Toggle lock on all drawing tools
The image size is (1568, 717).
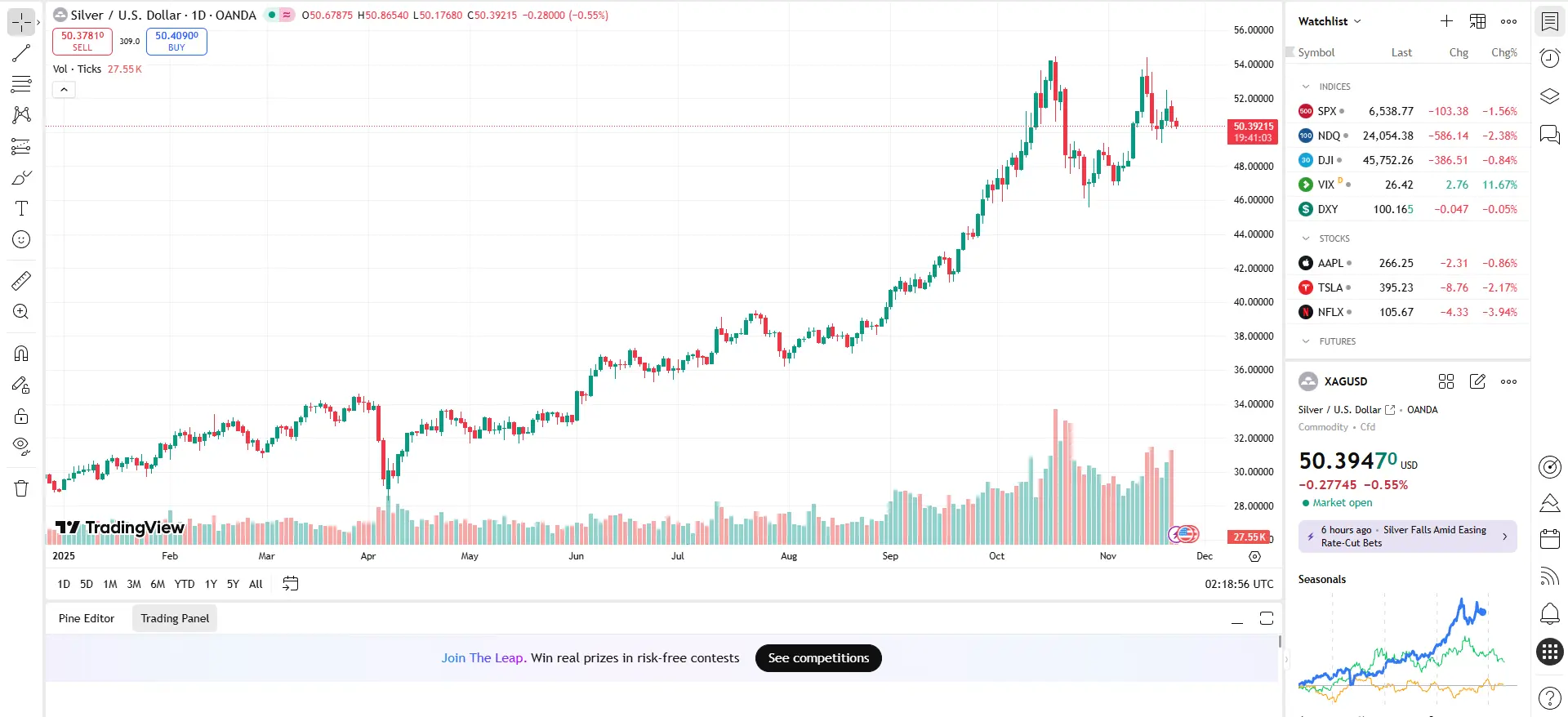(x=20, y=416)
